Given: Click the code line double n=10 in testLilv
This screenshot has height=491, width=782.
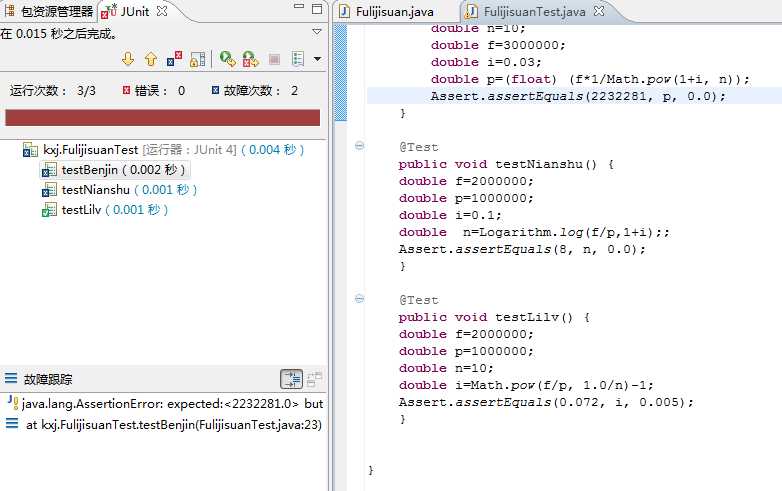Looking at the screenshot, I should 446,368.
